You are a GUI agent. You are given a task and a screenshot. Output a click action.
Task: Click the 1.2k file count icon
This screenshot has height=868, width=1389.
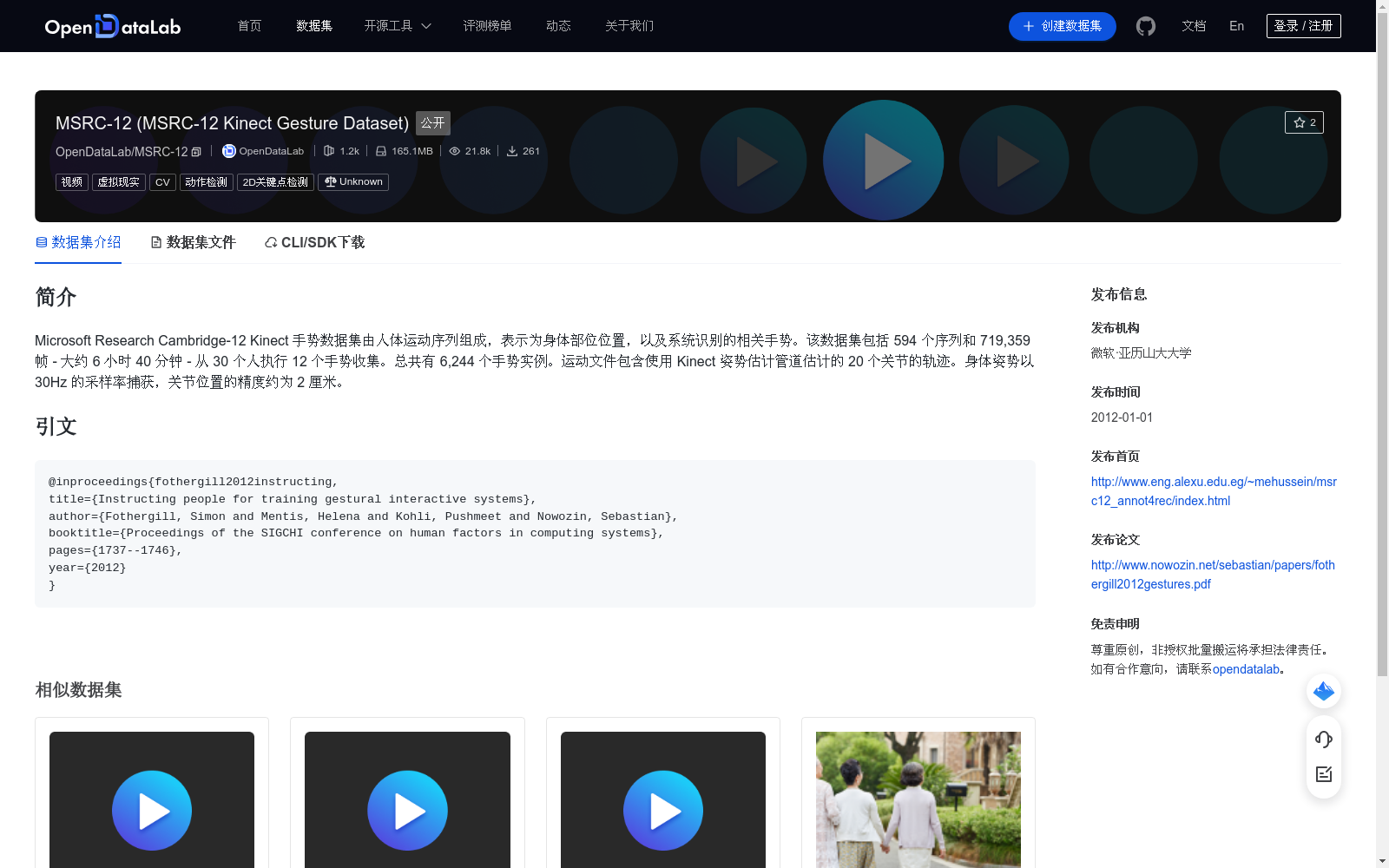click(329, 151)
